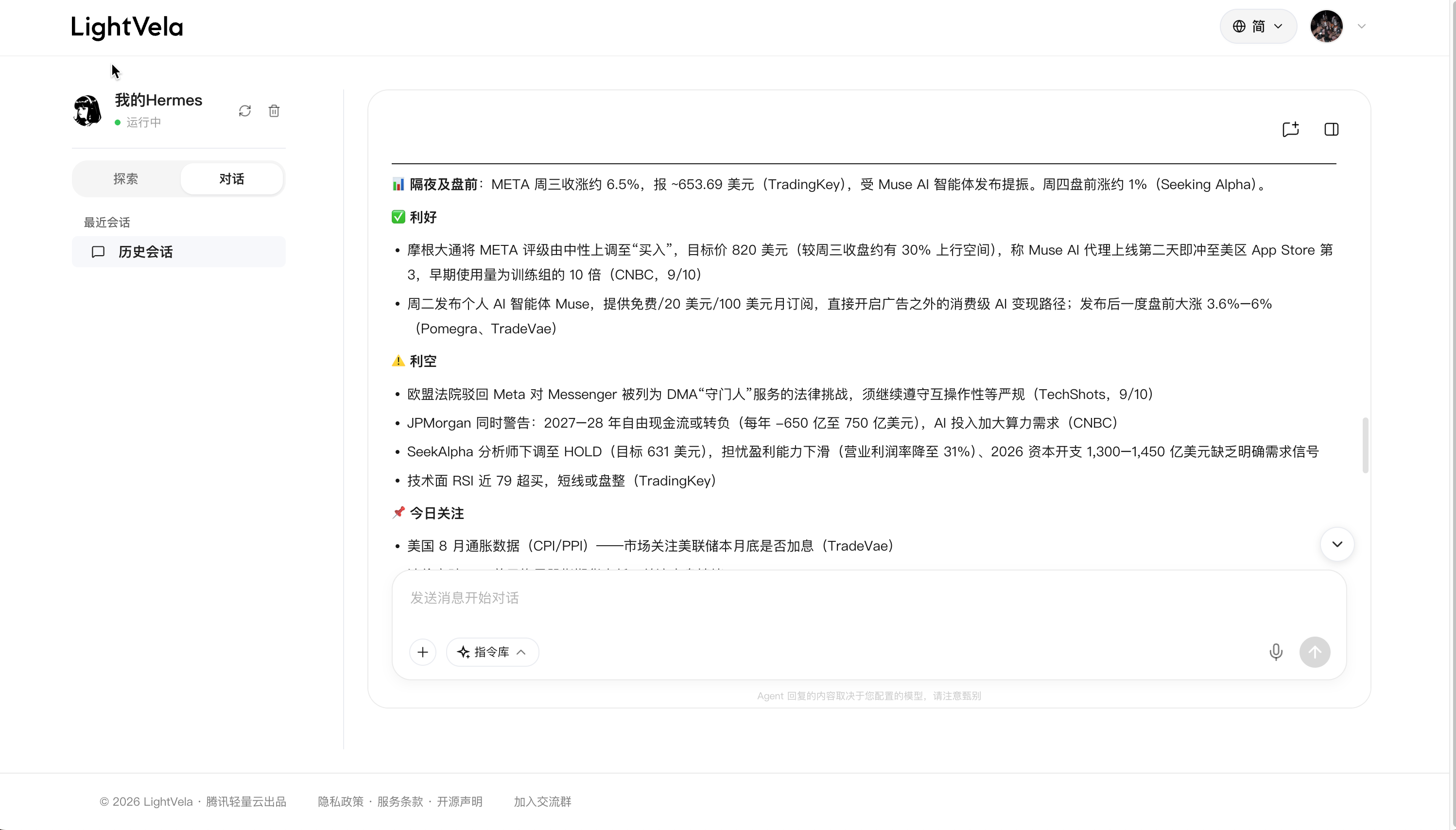Open the 开源声明 link

tap(459, 801)
